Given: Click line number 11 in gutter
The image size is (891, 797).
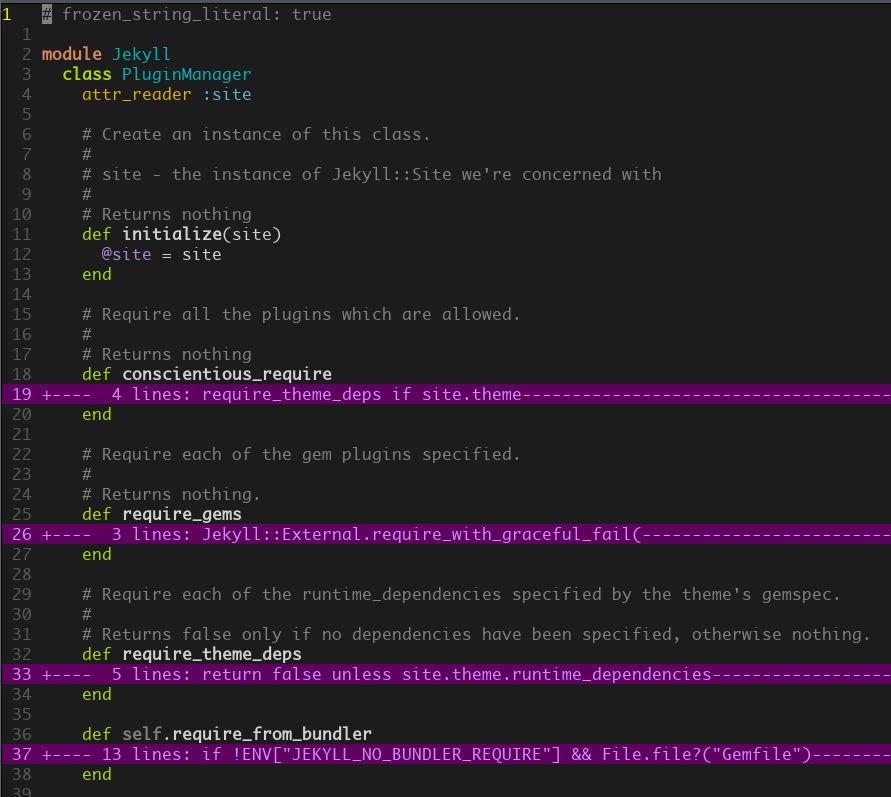Looking at the screenshot, I should point(22,234).
